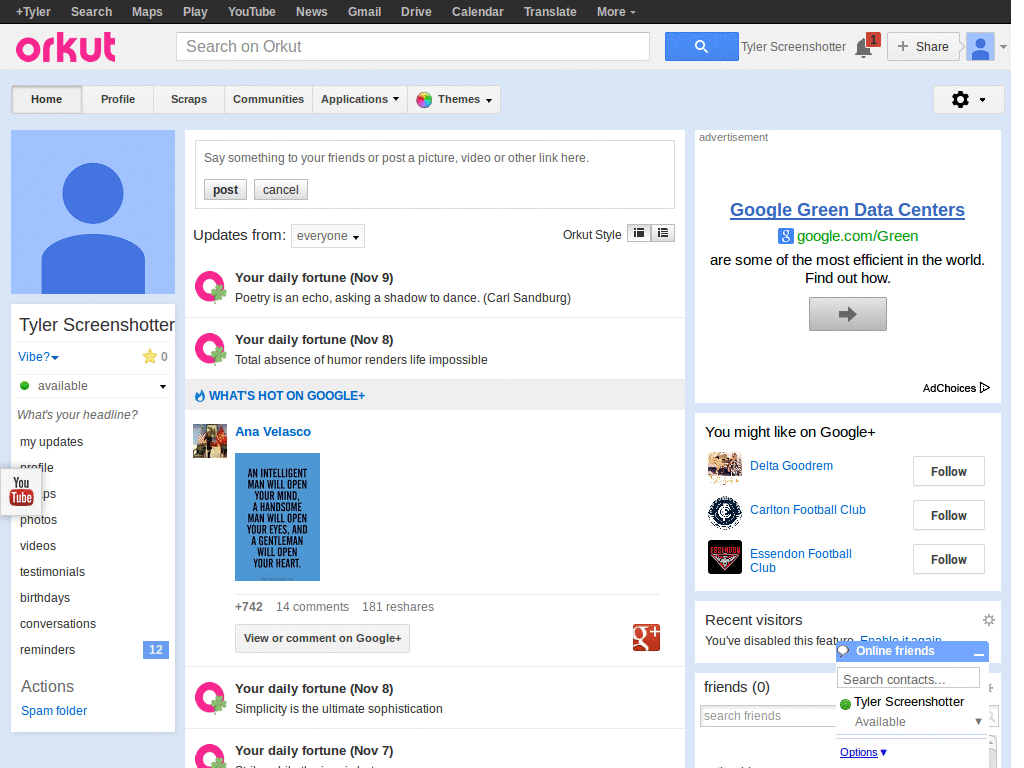Viewport: 1024px width, 768px height.
Task: Open the notifications bell icon
Action: [864, 48]
